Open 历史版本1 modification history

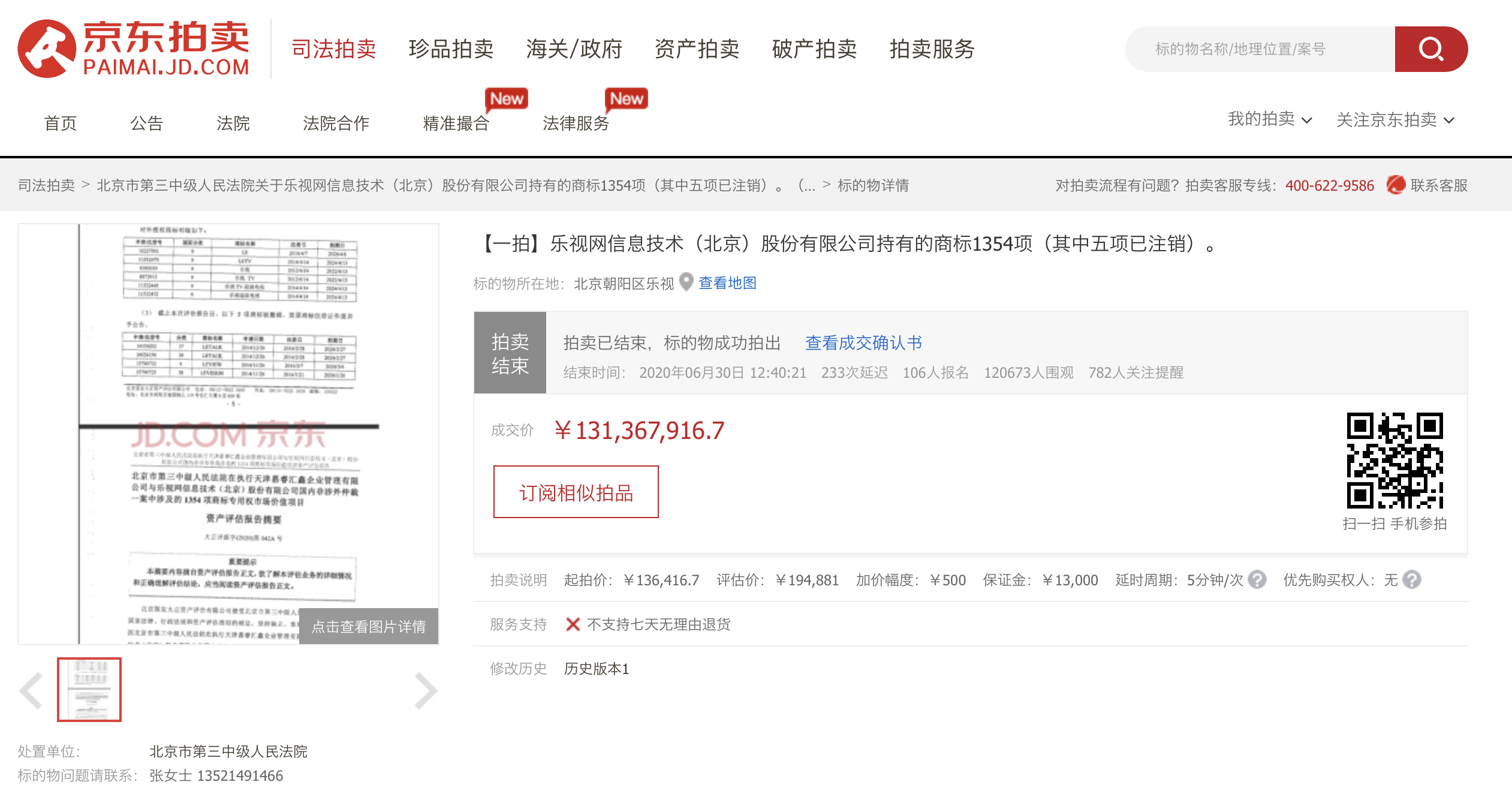tap(596, 669)
